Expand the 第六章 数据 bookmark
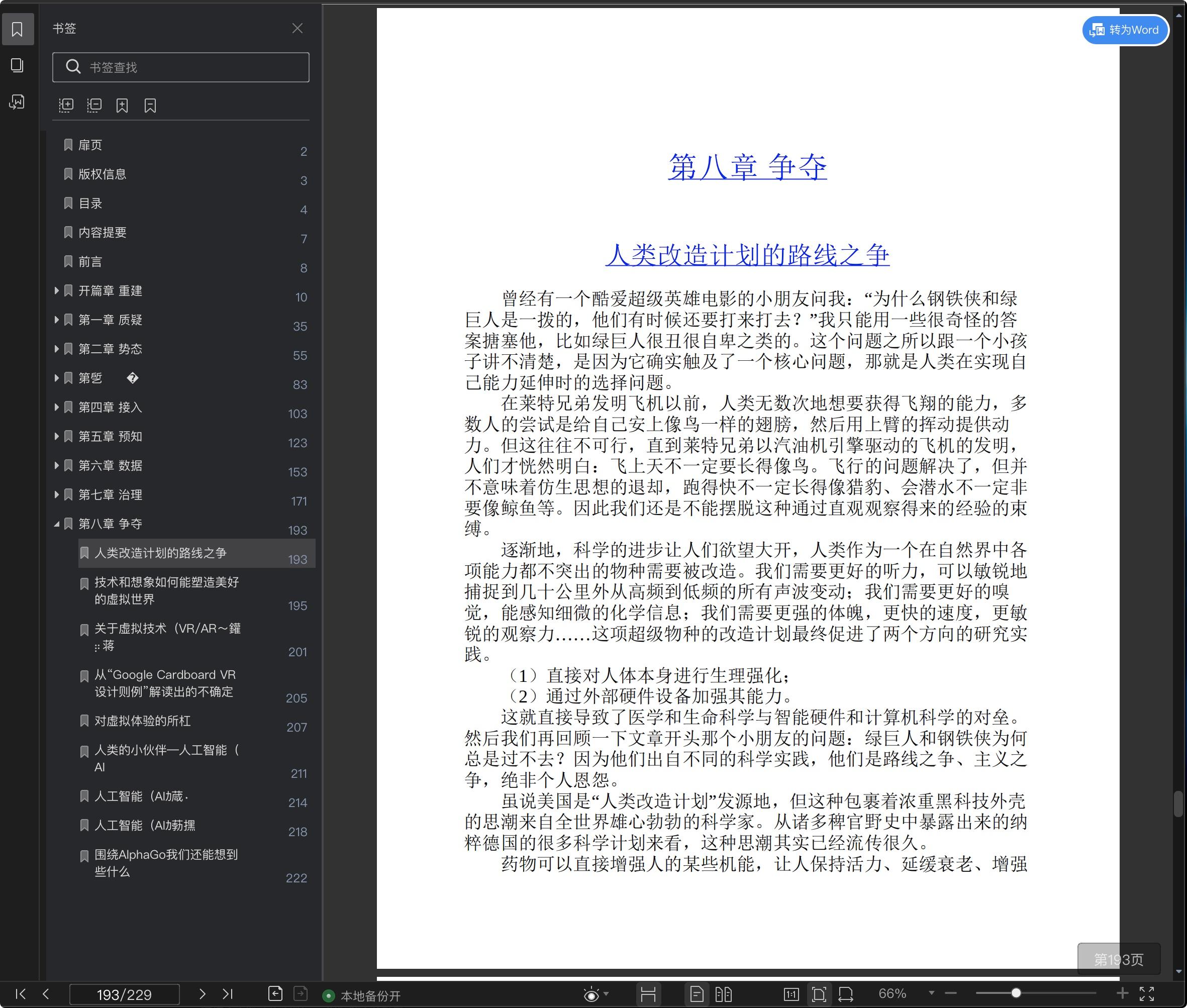 click(57, 466)
